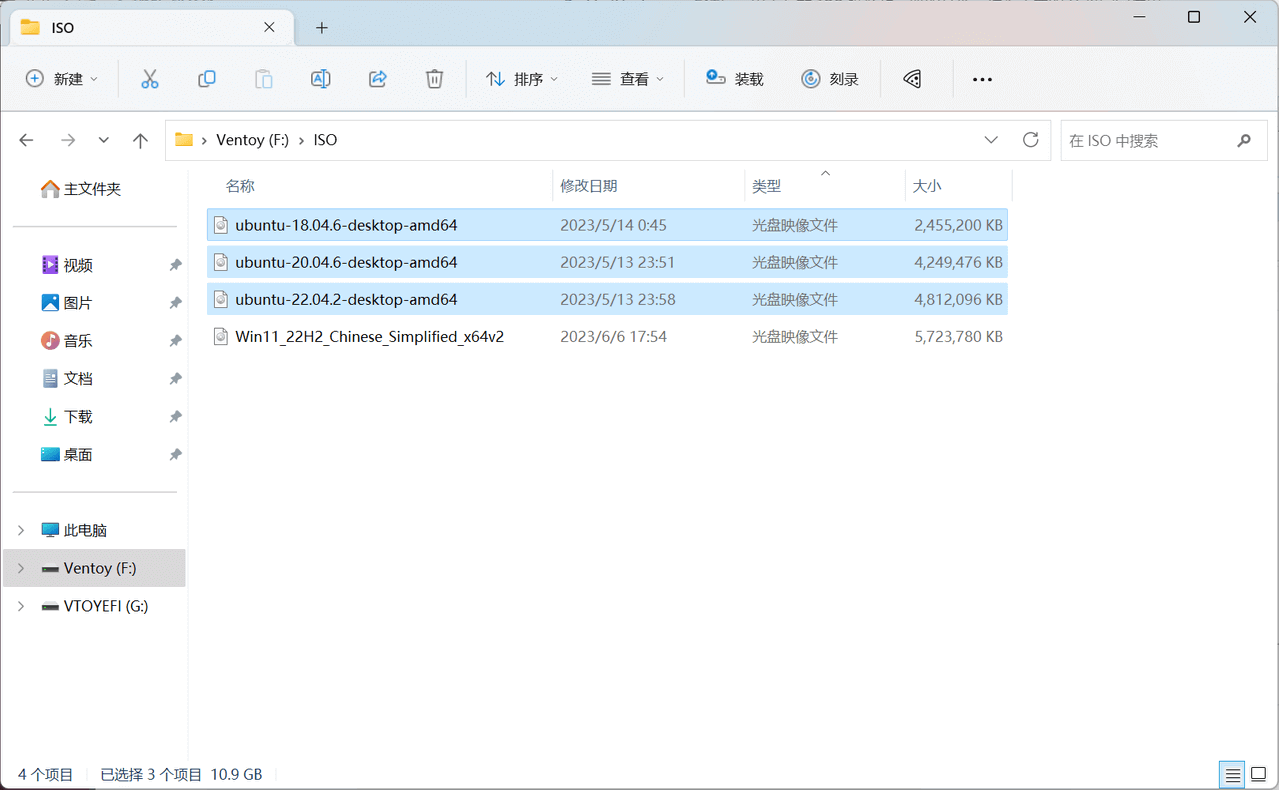Open 下载 in the sidebar

click(x=67, y=417)
